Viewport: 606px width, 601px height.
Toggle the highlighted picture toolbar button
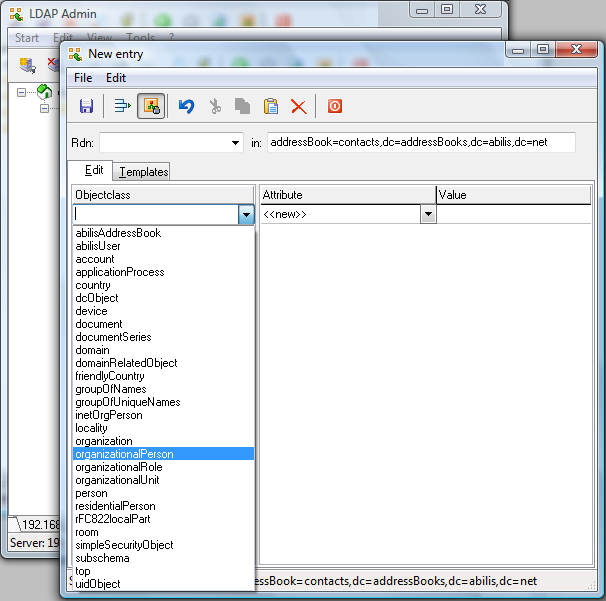(151, 106)
